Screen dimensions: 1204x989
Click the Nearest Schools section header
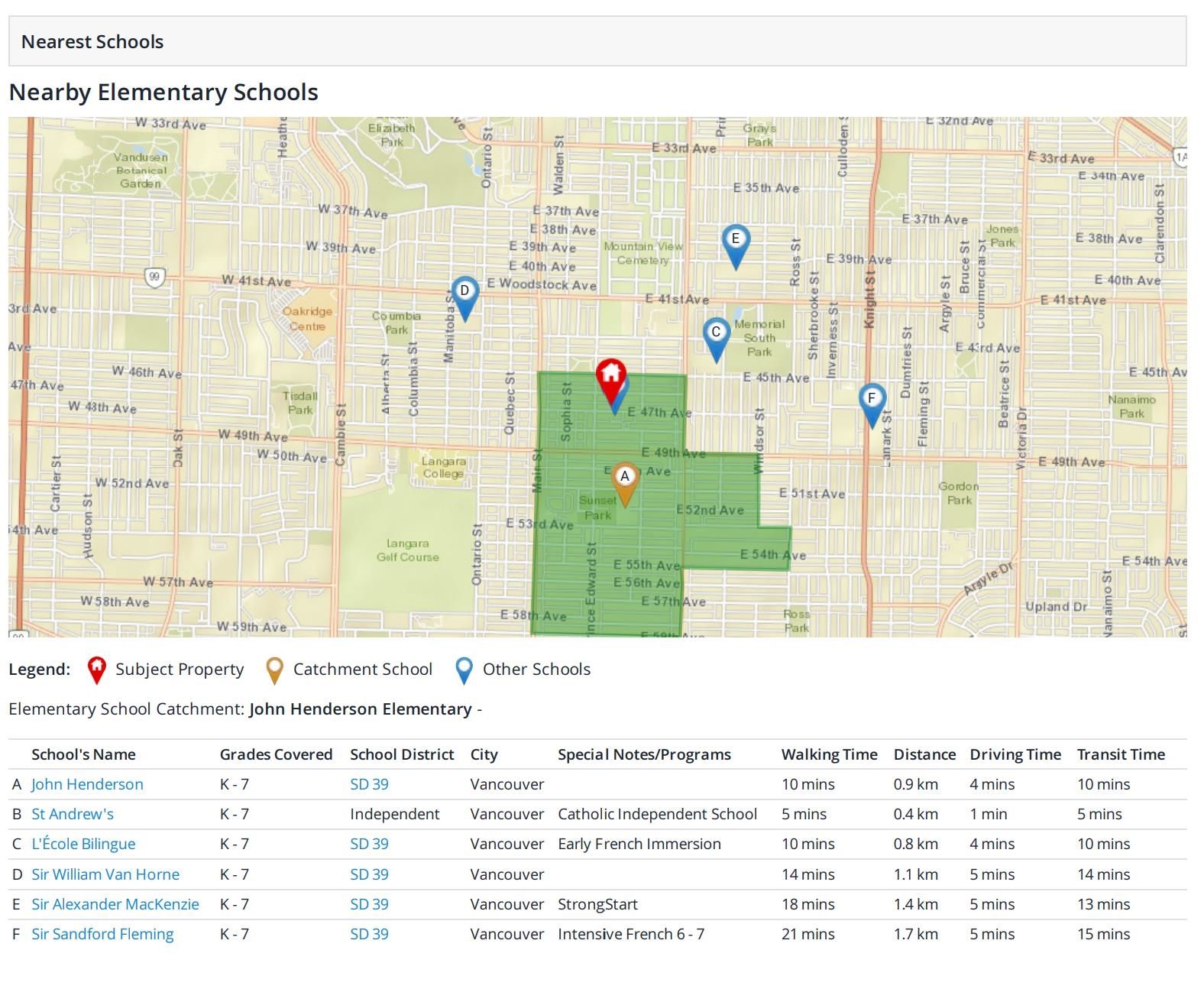(x=597, y=41)
